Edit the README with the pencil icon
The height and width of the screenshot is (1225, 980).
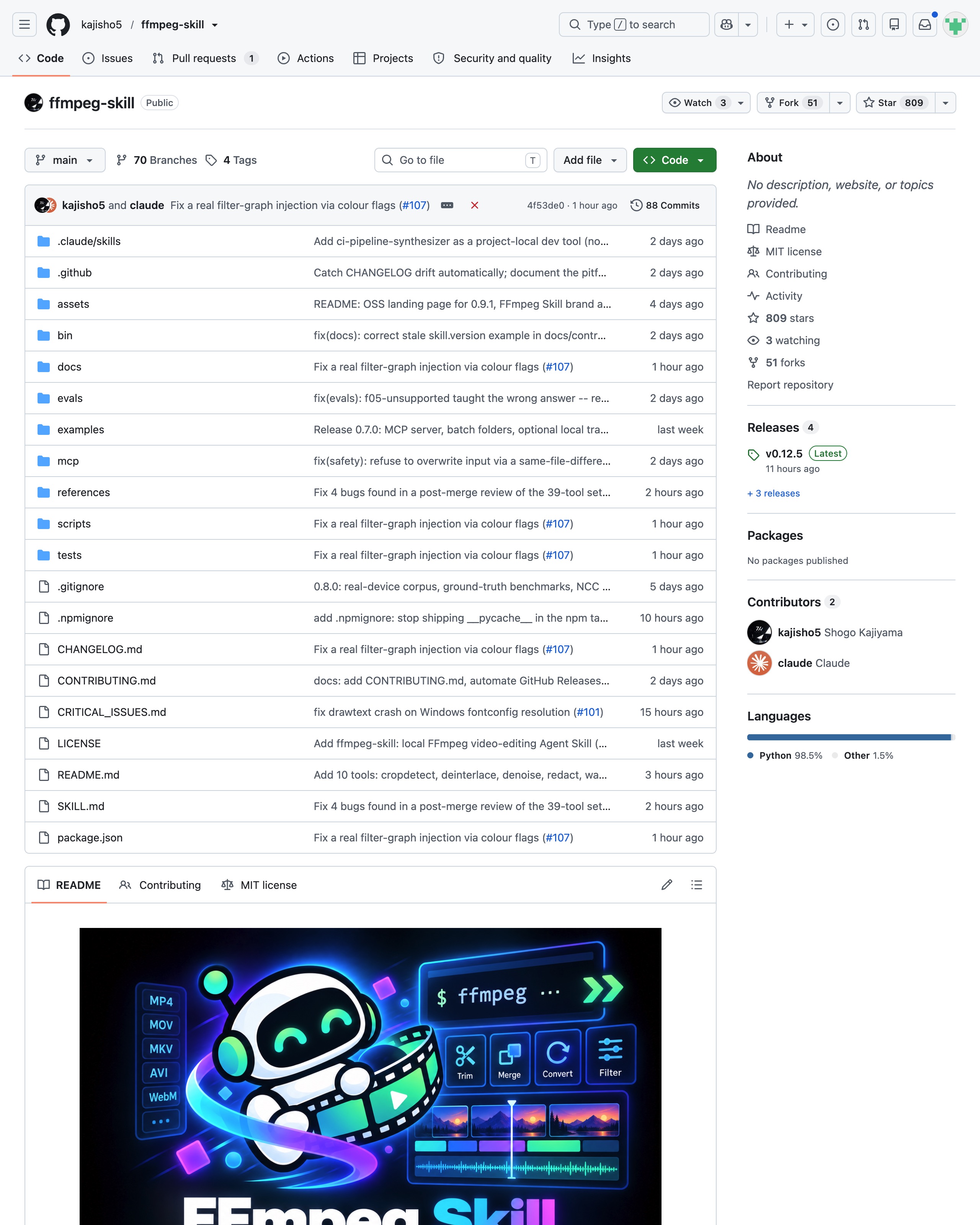coord(667,885)
